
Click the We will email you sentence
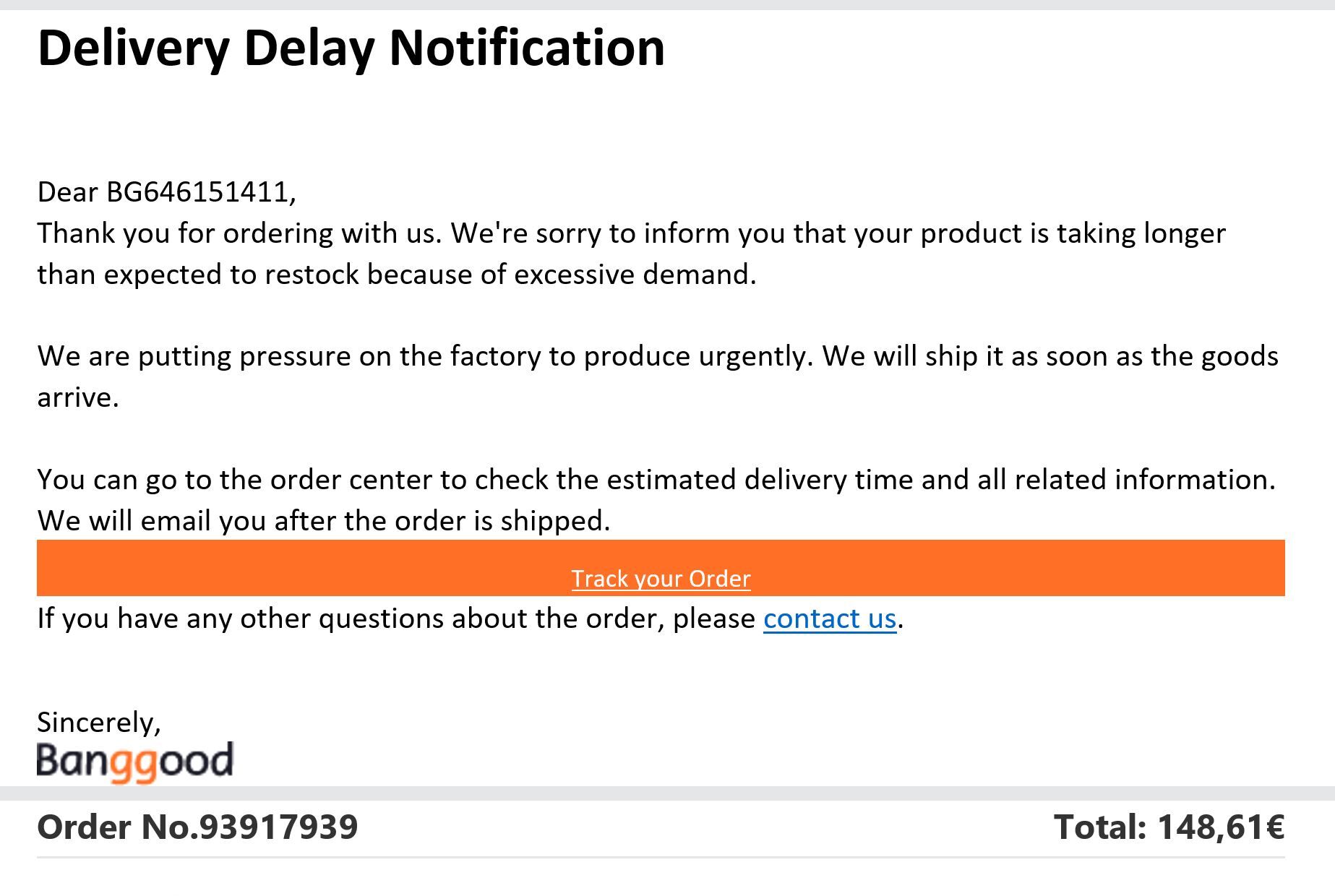pos(324,521)
